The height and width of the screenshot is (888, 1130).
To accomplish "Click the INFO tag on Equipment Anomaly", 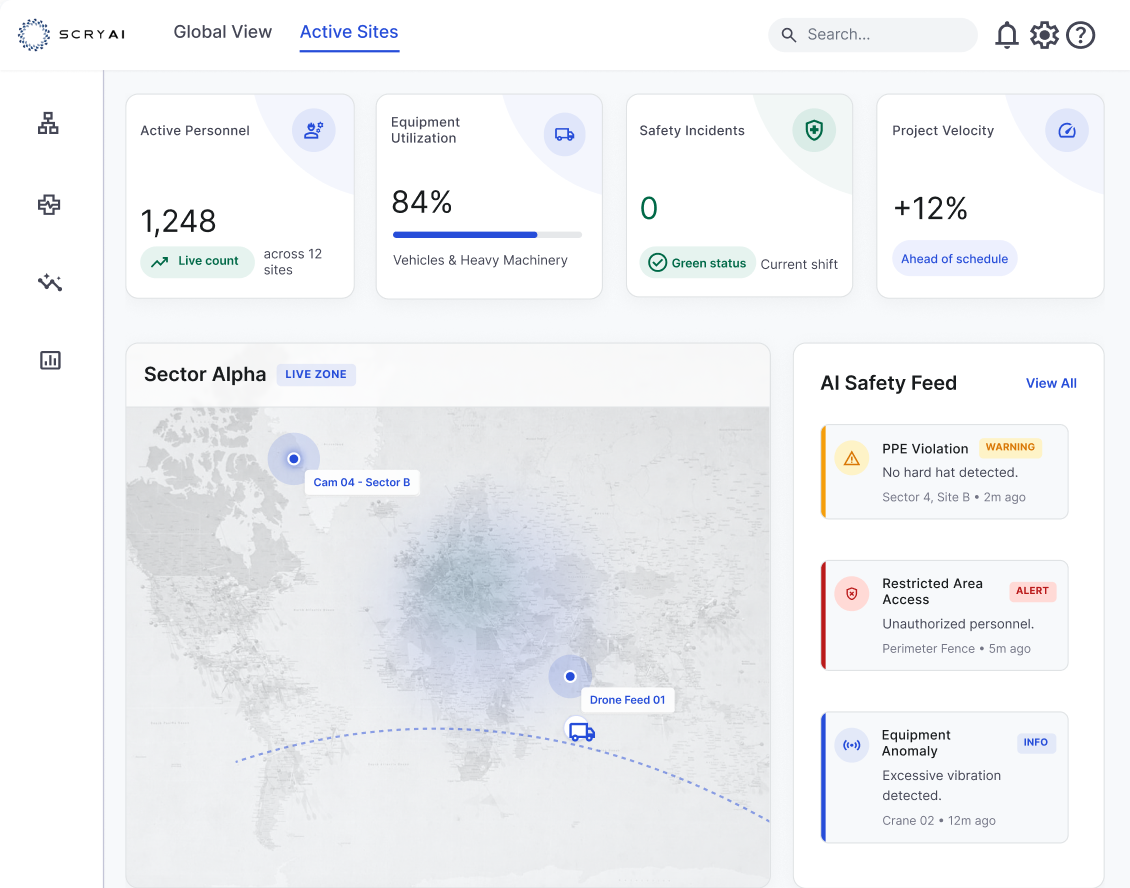I will click(x=1036, y=742).
